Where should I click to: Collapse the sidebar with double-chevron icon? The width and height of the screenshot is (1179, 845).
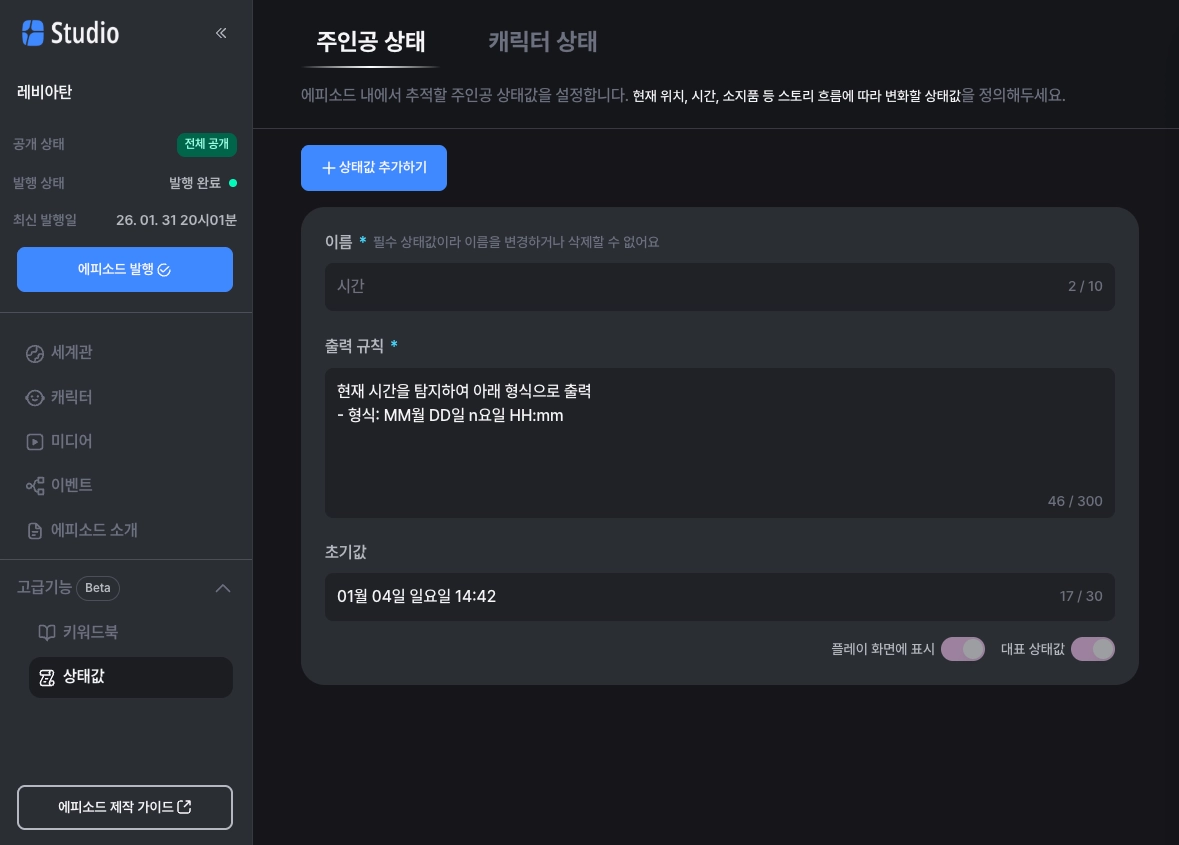[x=221, y=33]
